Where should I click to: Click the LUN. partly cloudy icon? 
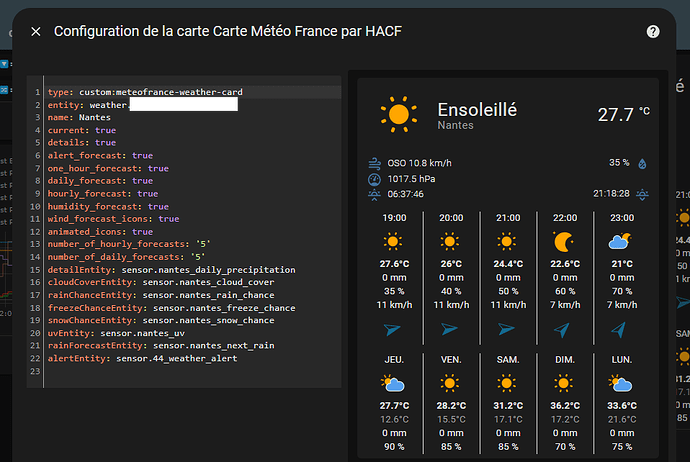(620, 384)
